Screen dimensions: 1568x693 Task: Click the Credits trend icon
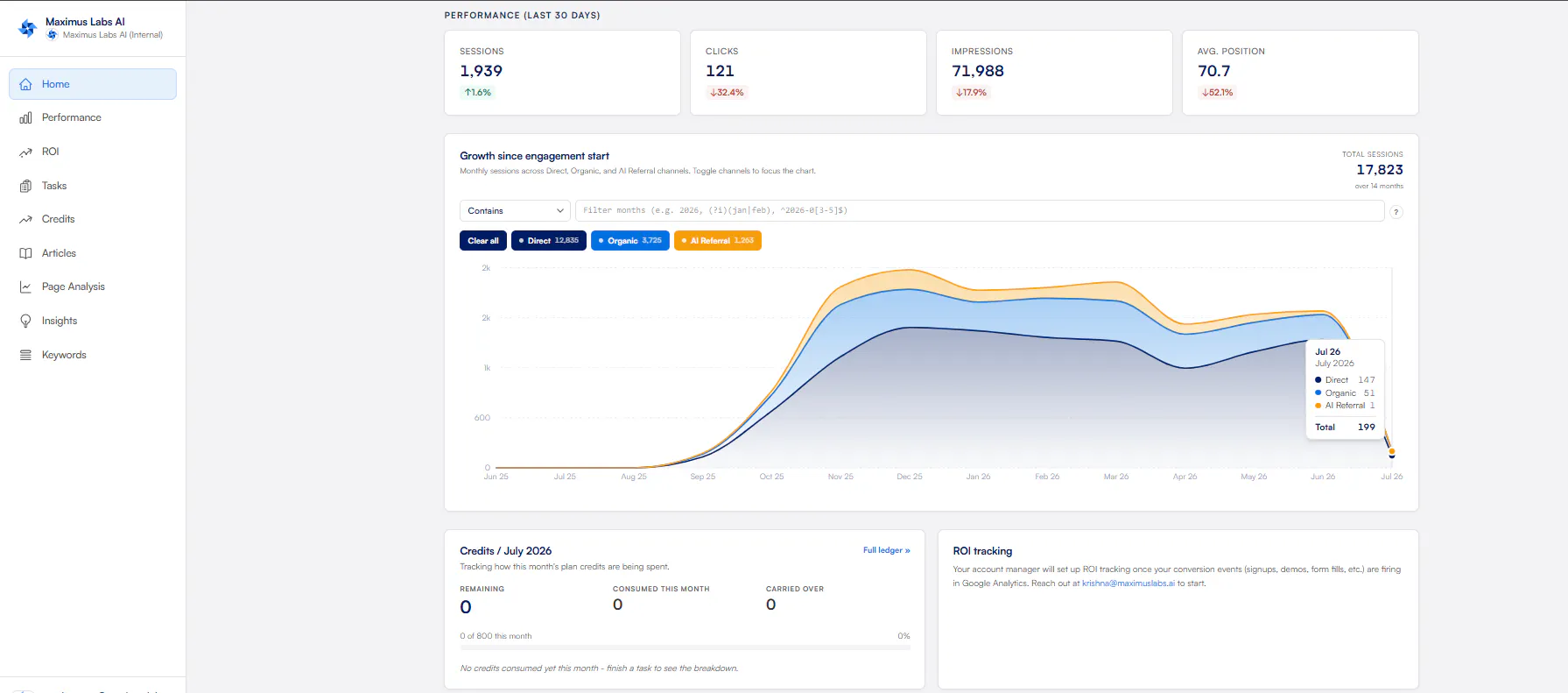pos(25,219)
